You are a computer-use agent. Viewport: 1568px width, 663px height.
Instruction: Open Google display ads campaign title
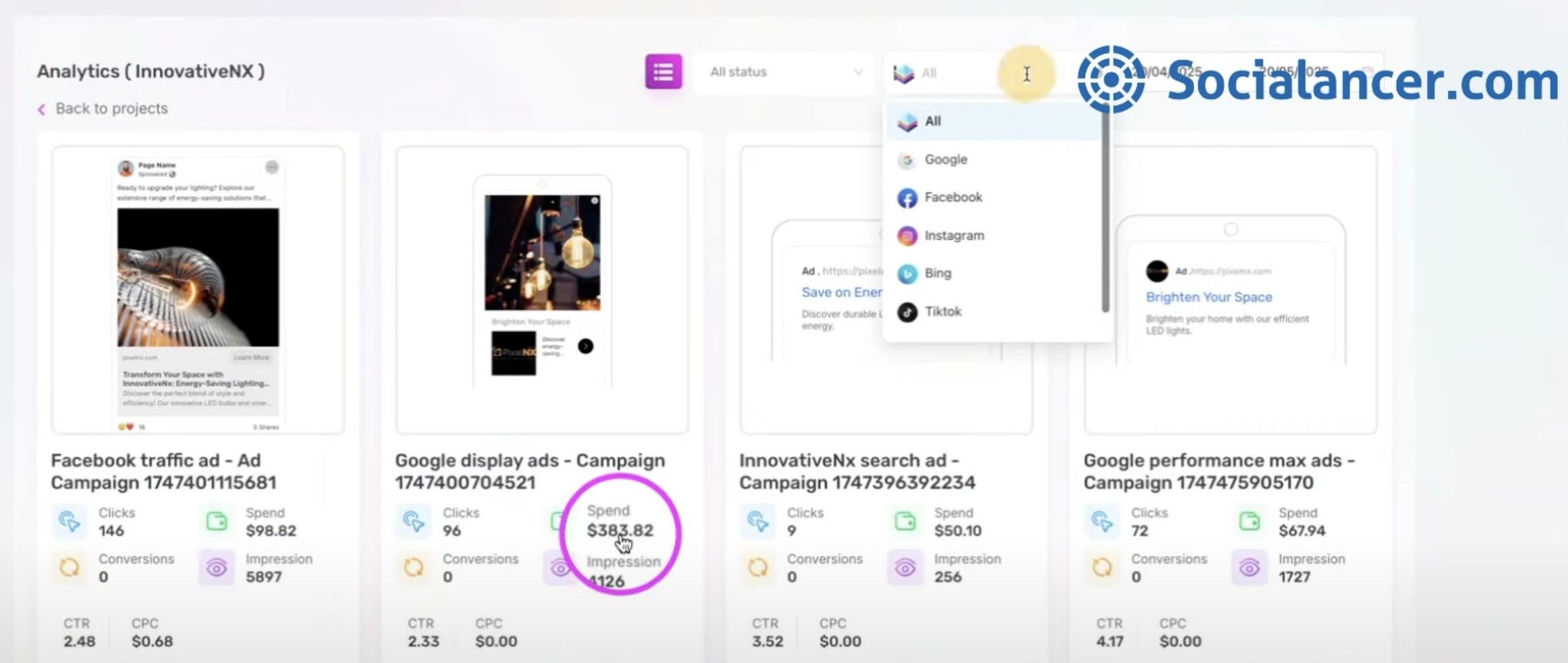click(x=530, y=471)
